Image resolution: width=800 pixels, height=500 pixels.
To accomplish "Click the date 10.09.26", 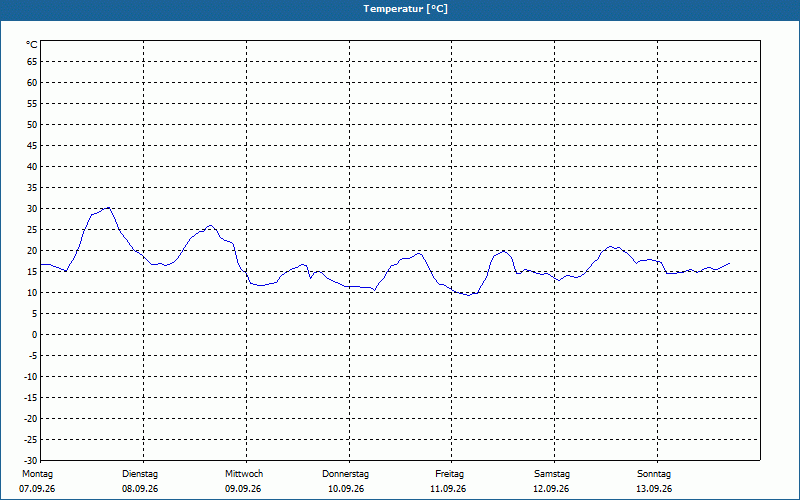I will (x=346, y=489).
